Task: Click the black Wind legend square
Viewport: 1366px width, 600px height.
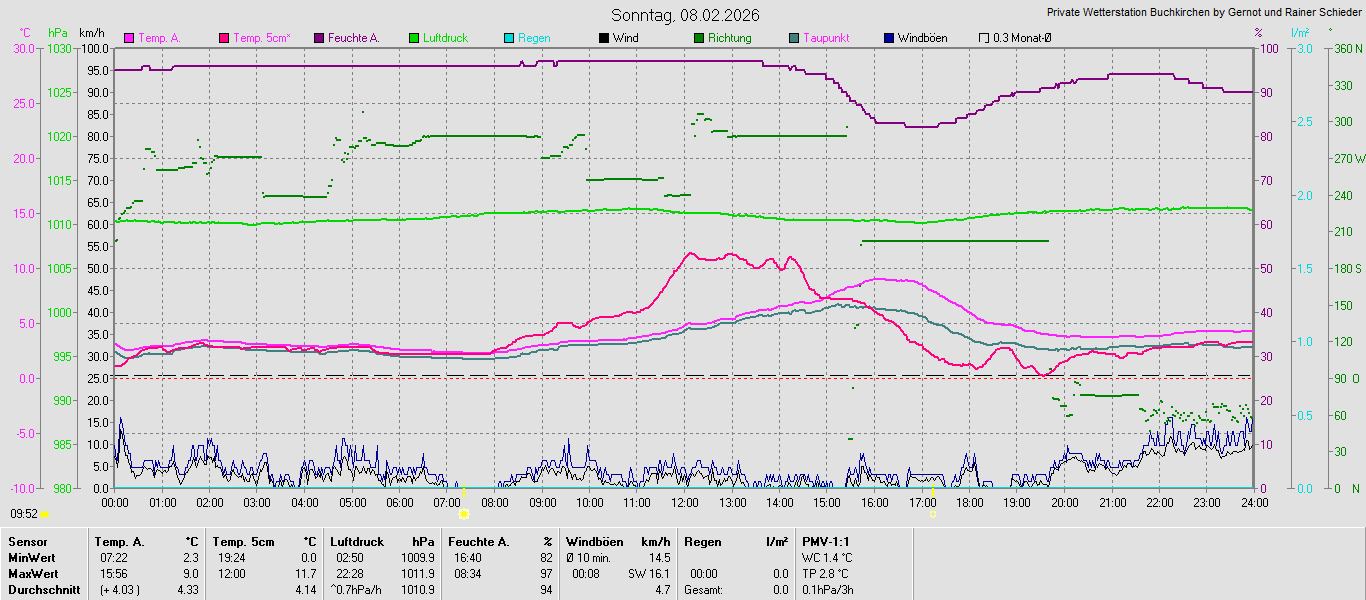Action: tap(604, 38)
